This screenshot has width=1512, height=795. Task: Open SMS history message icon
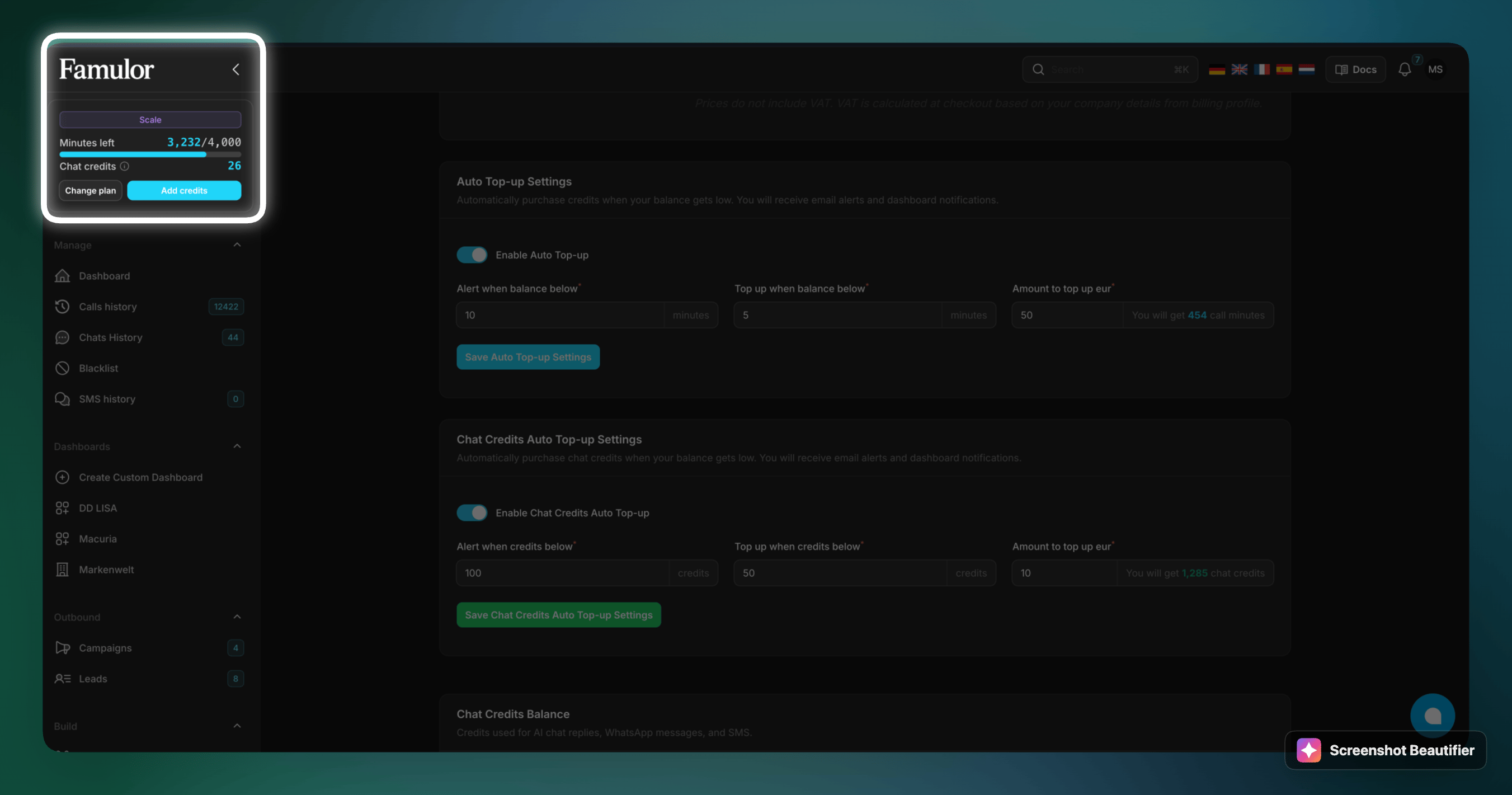pyautogui.click(x=62, y=399)
